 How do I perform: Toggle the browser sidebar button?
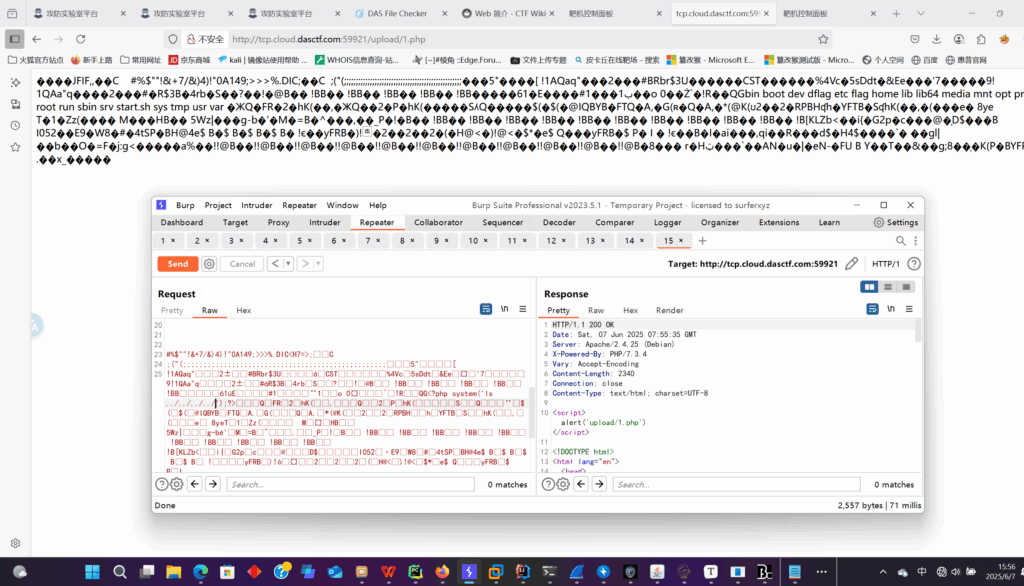tap(14, 39)
